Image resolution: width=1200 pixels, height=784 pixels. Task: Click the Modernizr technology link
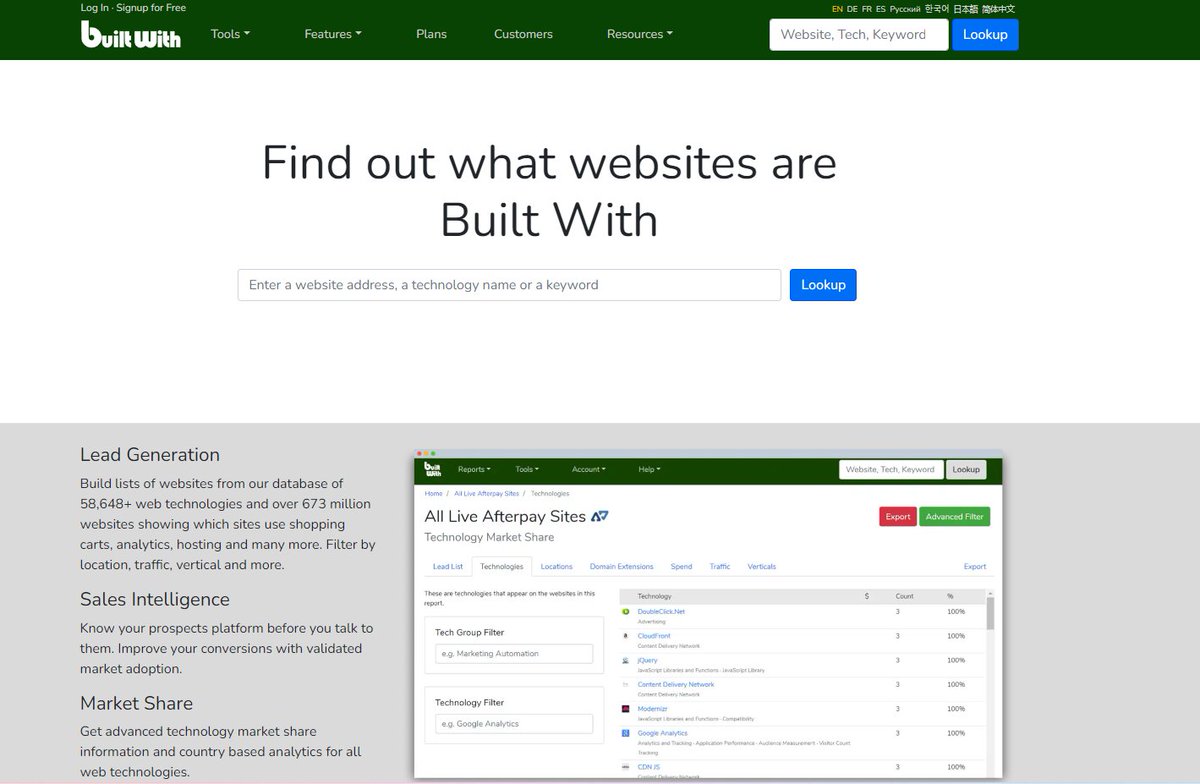click(653, 709)
